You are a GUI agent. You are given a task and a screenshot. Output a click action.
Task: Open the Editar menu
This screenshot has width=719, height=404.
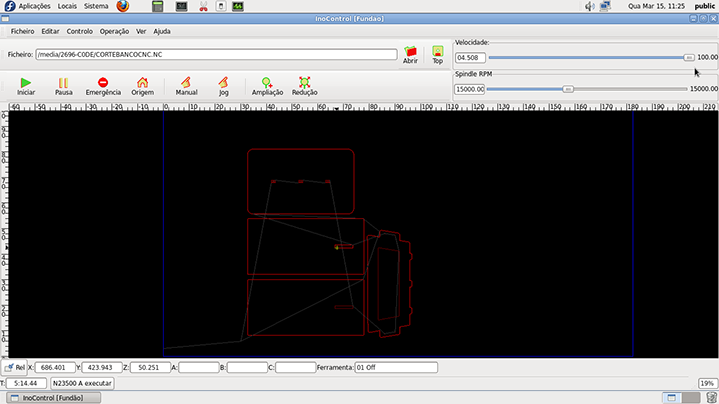50,31
